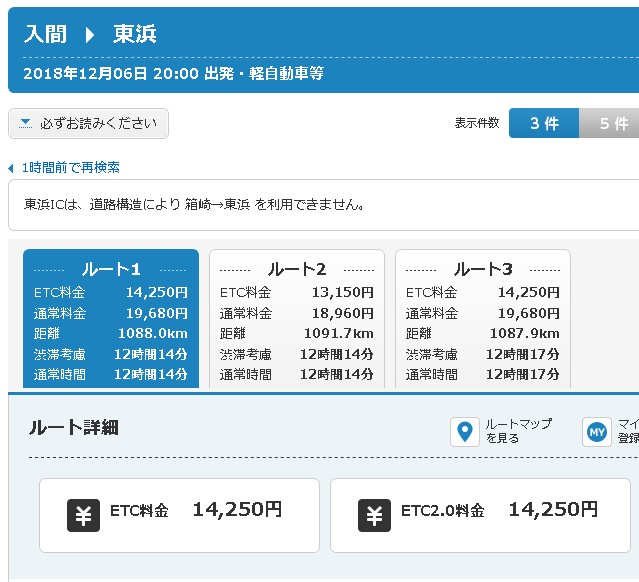The width and height of the screenshot is (639, 582).
Task: Search again with 1時間前で再検索 link
Action: click(70, 168)
